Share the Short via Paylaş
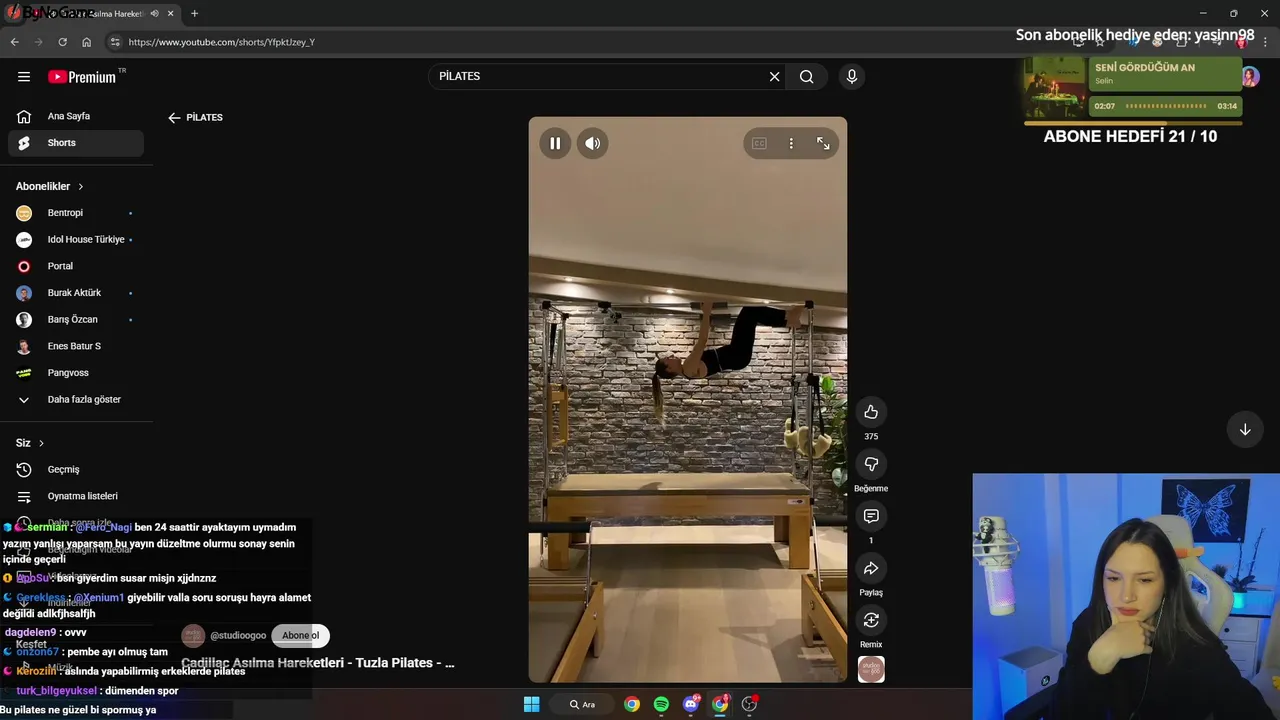Screen dimensions: 1280x720 click(871, 568)
